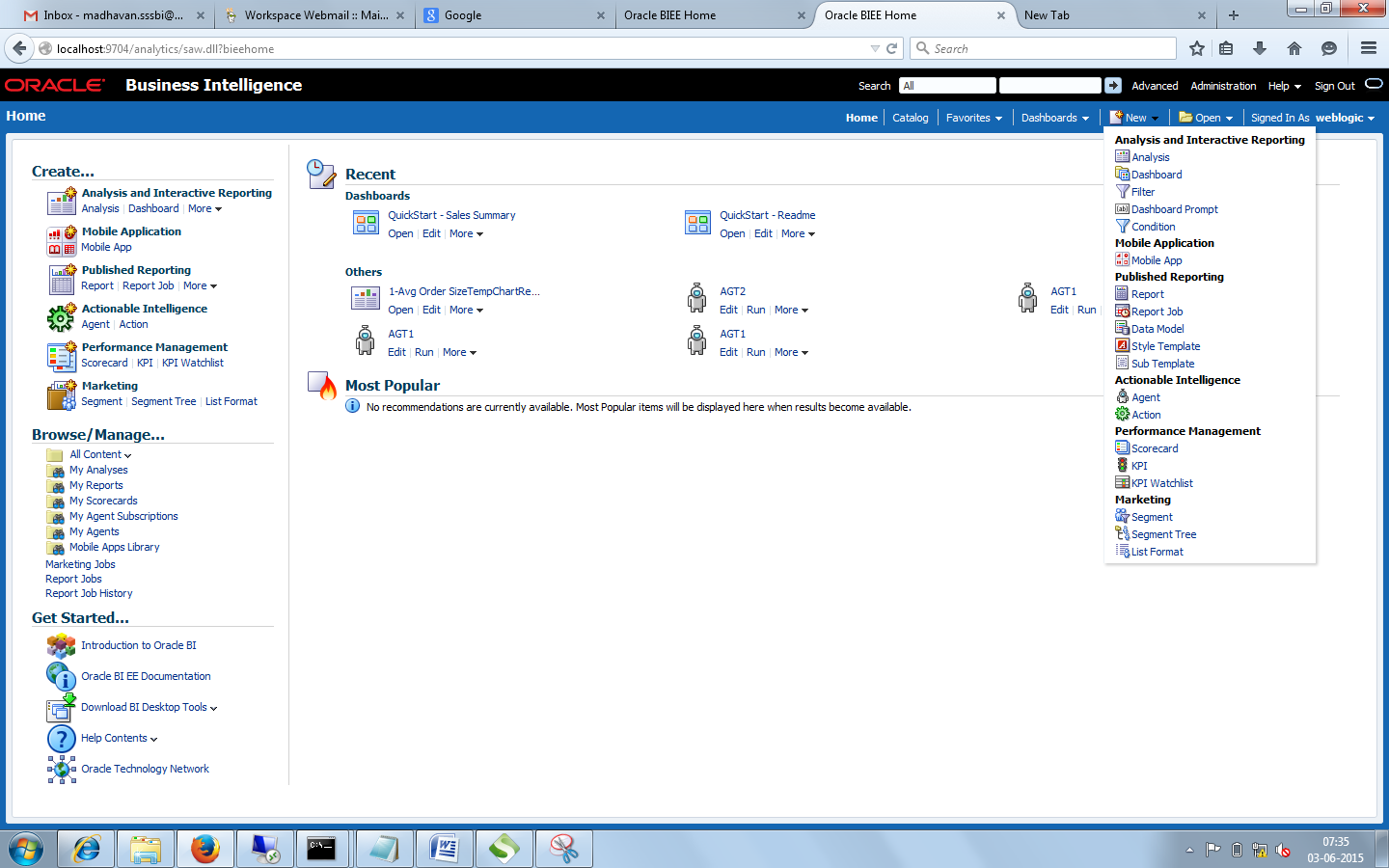Open the weblogic signed-in user dropdown

click(1345, 118)
